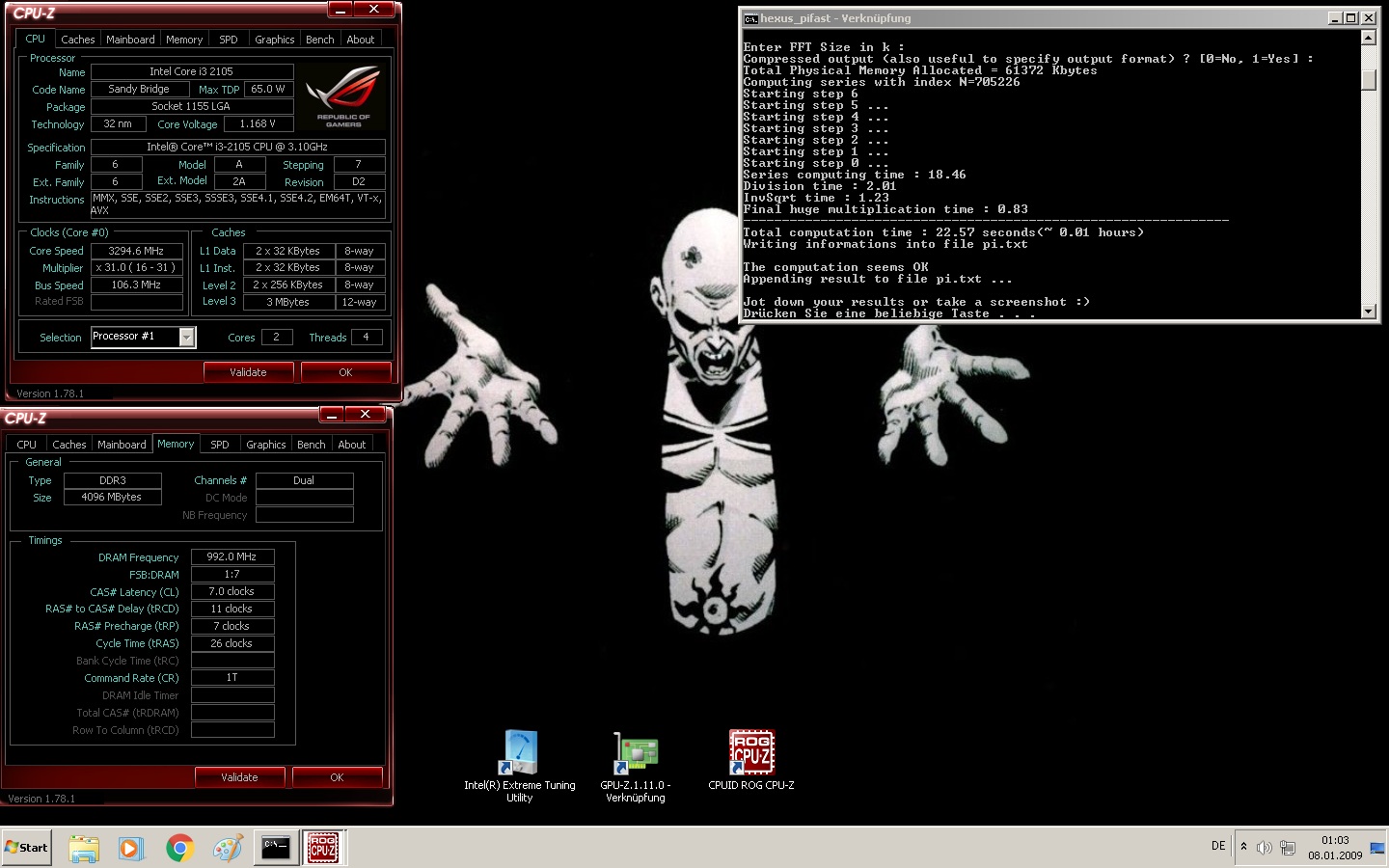Click Core Voltage value 1.168 V

tap(258, 124)
